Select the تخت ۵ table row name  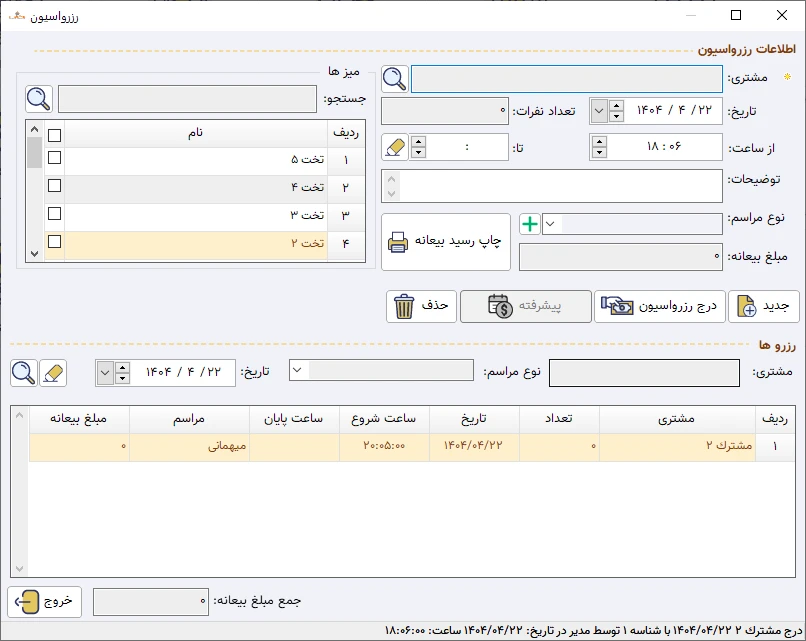coord(196,160)
